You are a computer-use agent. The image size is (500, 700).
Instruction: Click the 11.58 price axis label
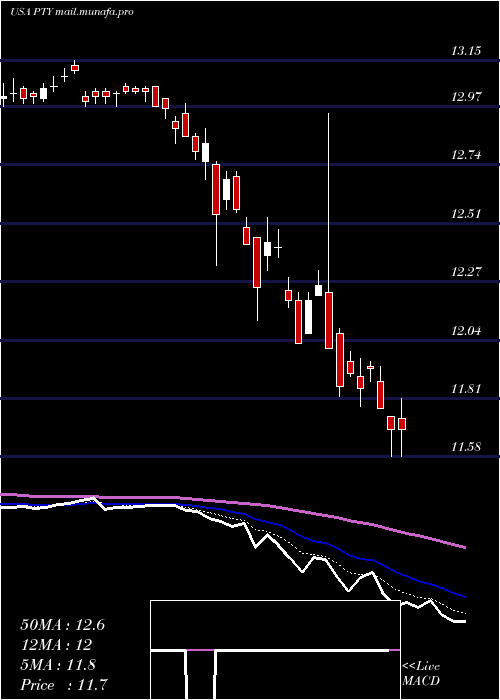click(466, 446)
